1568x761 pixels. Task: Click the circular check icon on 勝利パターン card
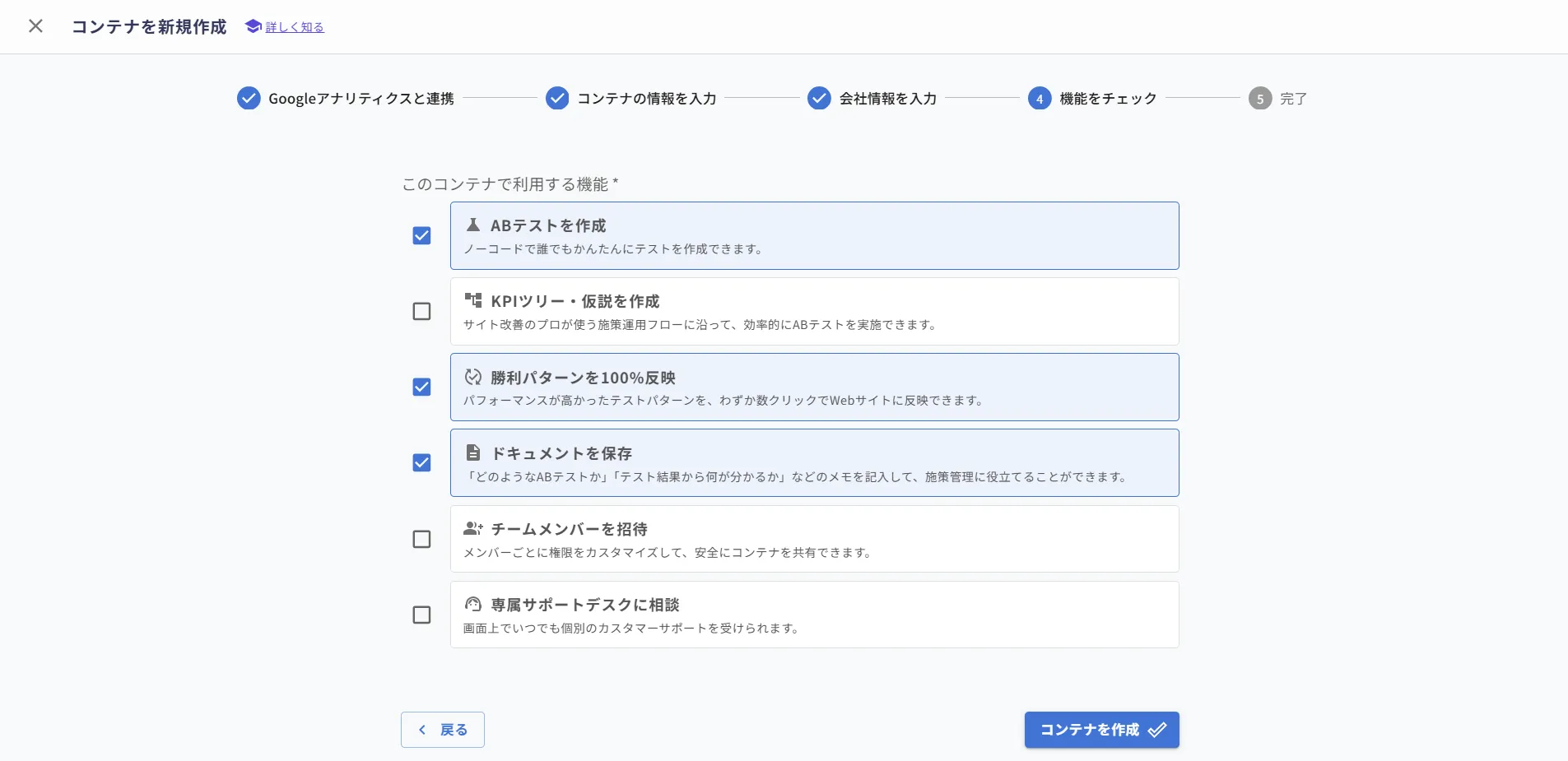(x=473, y=377)
